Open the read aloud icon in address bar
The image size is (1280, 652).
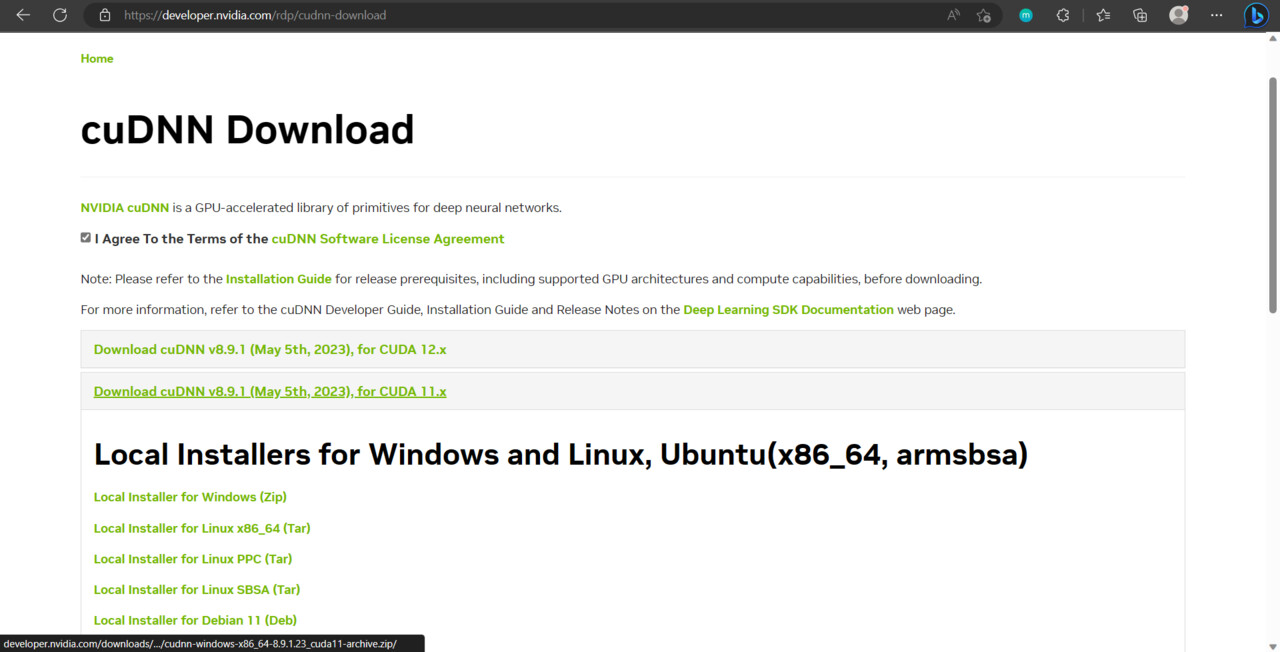click(953, 15)
